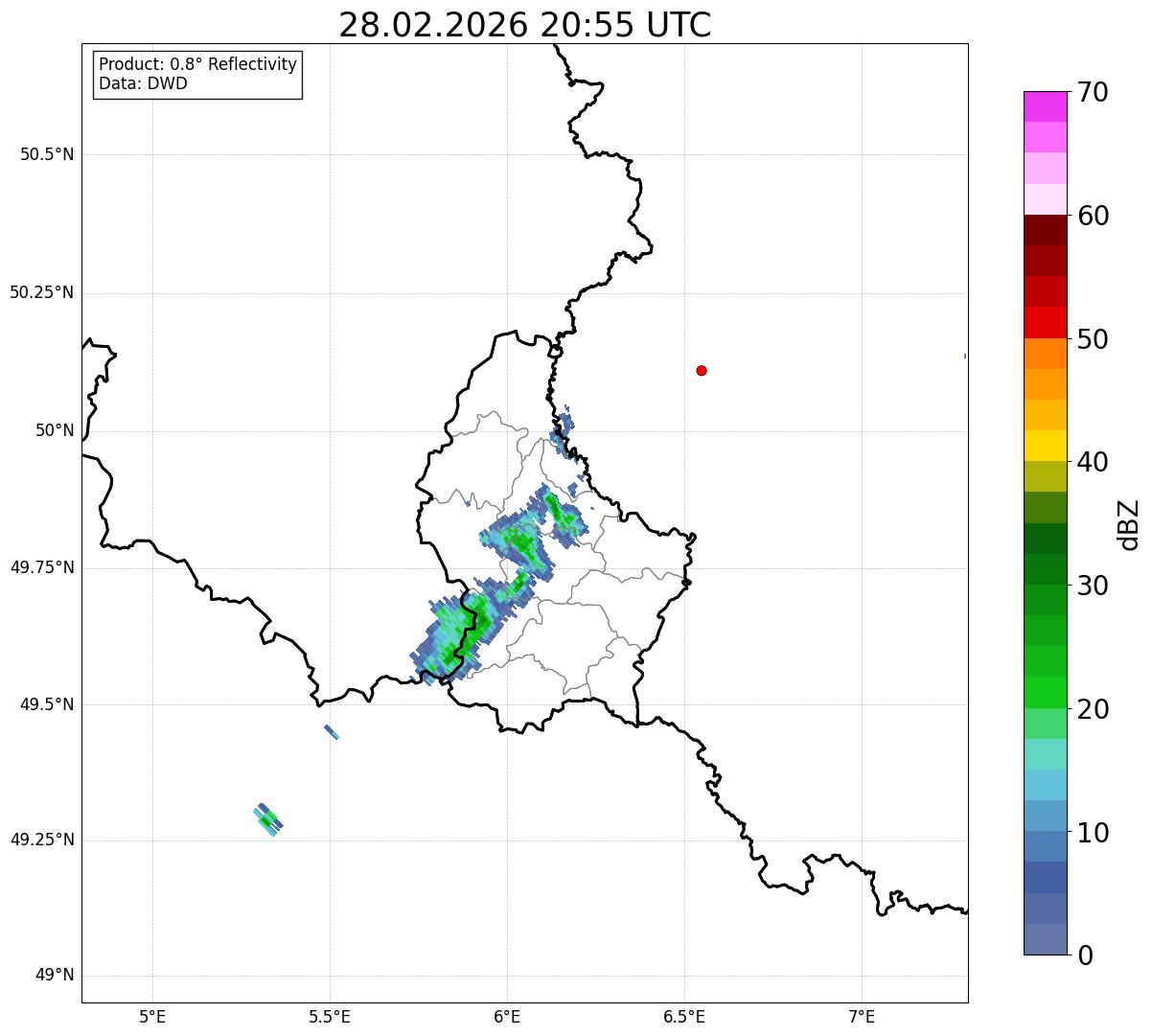
Task: Click the magenta swatch atop the colorbar
Action: point(1045,106)
